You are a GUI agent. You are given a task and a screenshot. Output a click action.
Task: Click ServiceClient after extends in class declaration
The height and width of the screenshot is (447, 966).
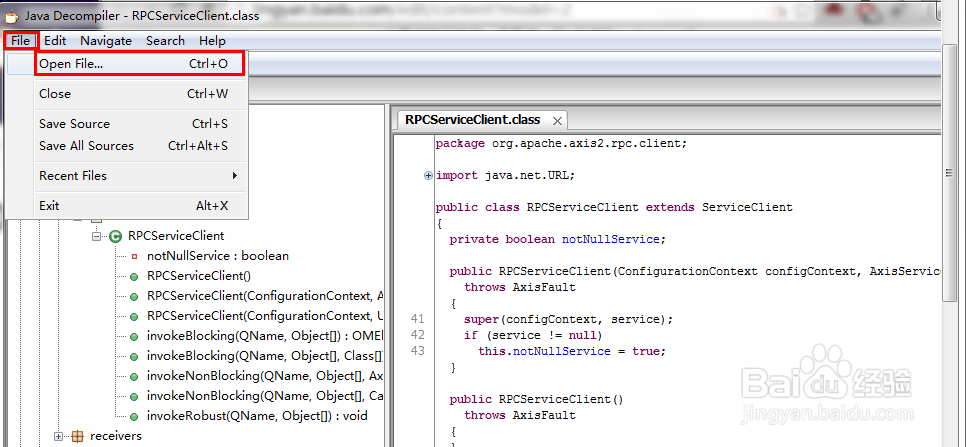pos(747,207)
